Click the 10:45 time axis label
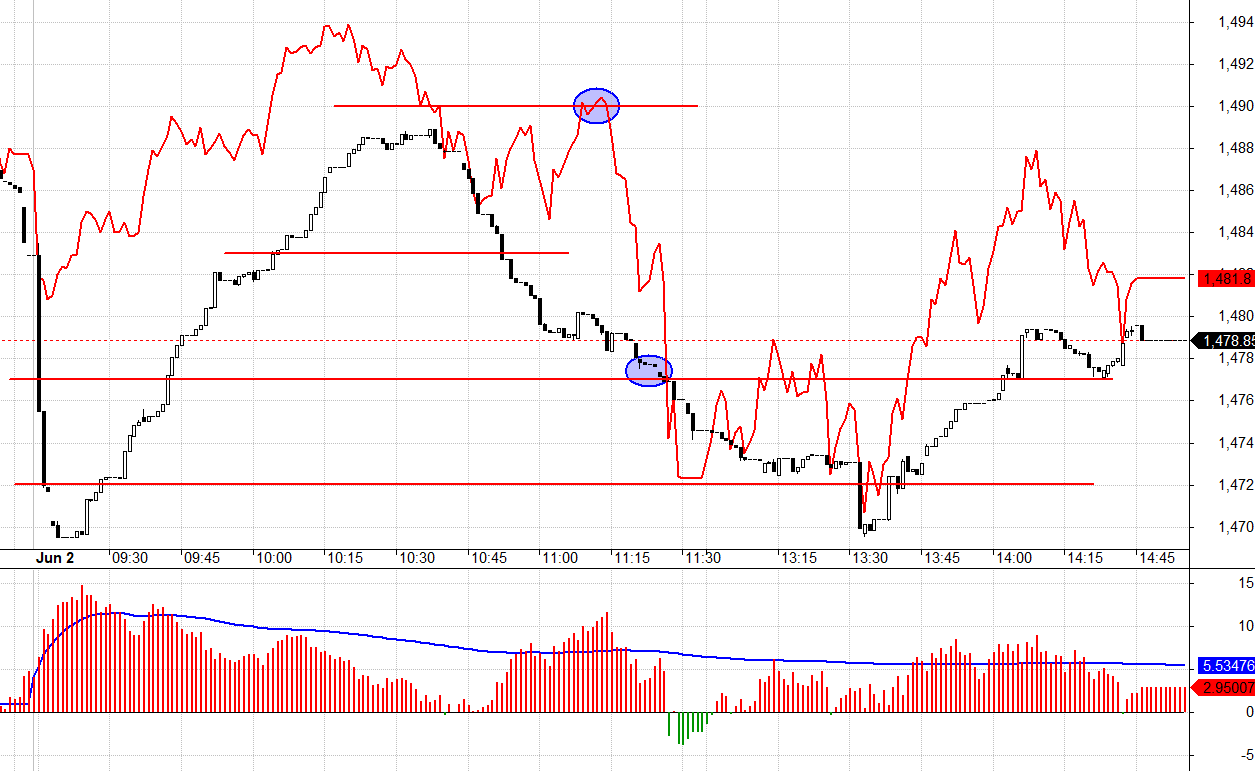The width and height of the screenshot is (1255, 771). [x=489, y=558]
